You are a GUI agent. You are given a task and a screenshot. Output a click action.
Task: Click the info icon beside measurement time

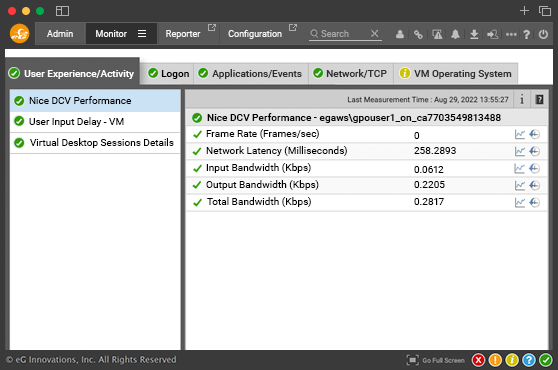click(x=522, y=99)
